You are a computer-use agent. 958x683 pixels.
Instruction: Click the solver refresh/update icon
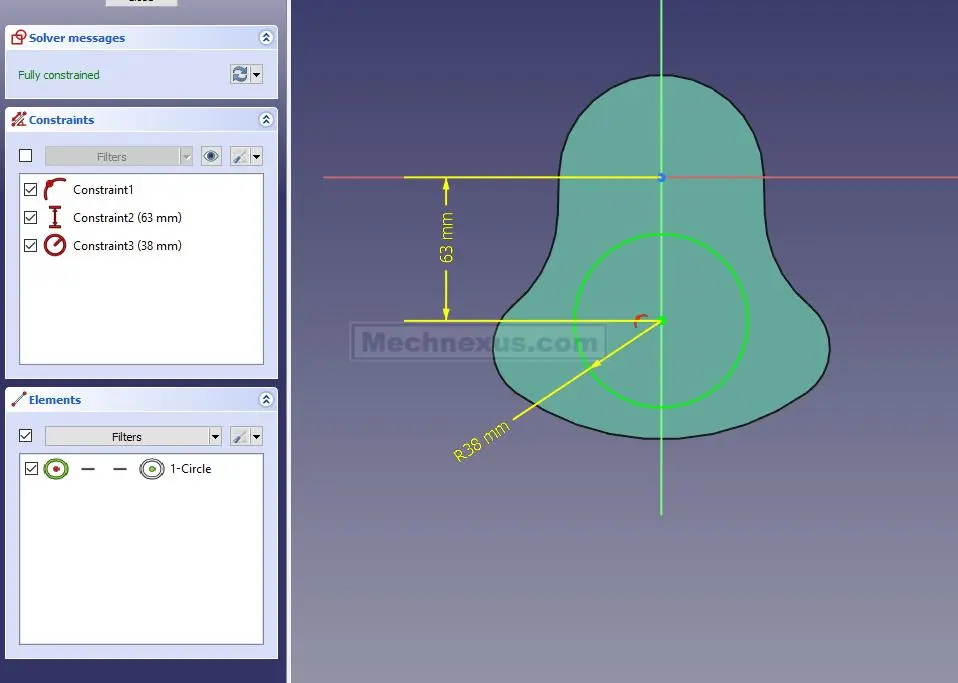(240, 75)
